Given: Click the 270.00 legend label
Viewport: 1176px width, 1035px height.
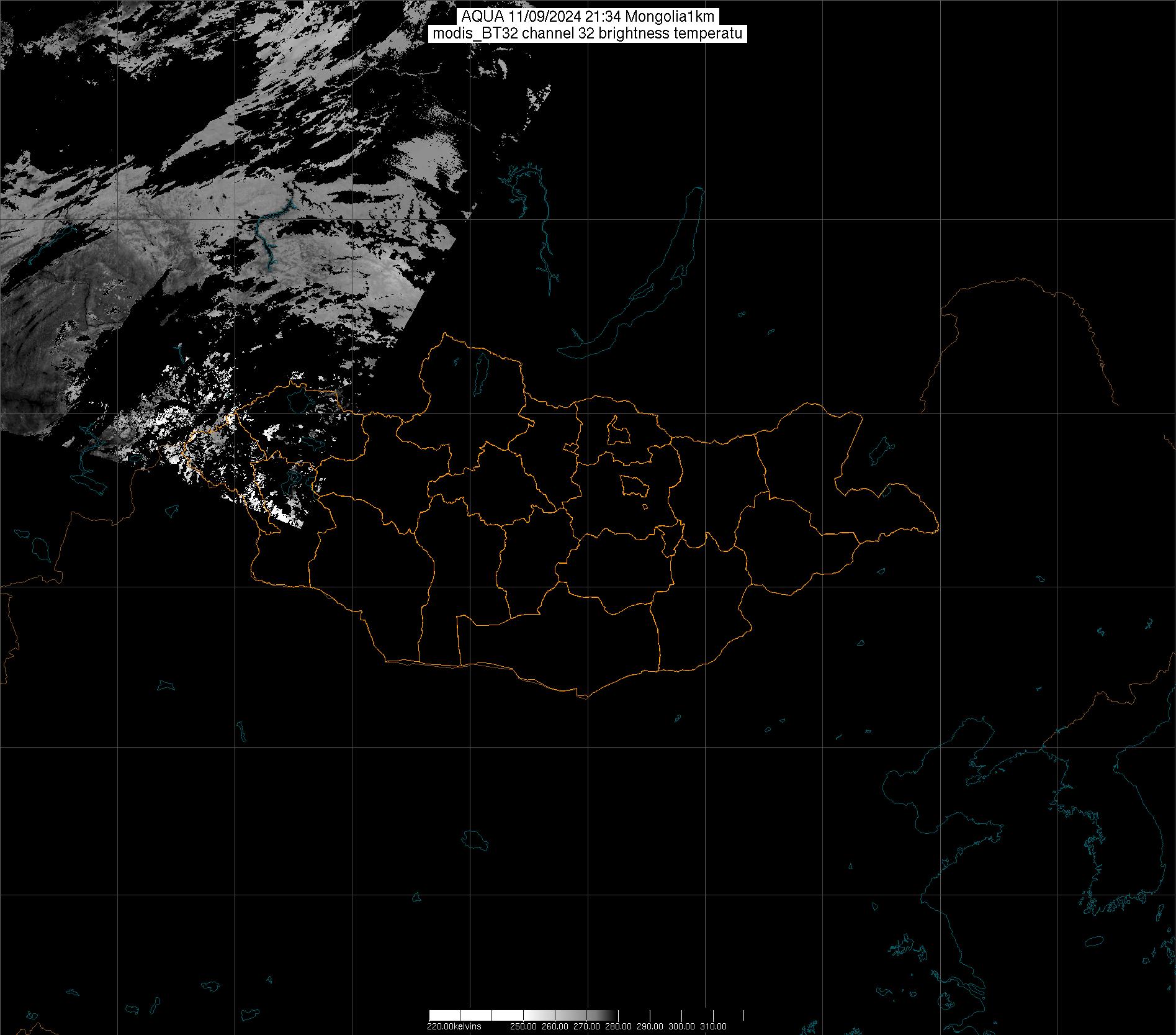Looking at the screenshot, I should click(x=587, y=1026).
